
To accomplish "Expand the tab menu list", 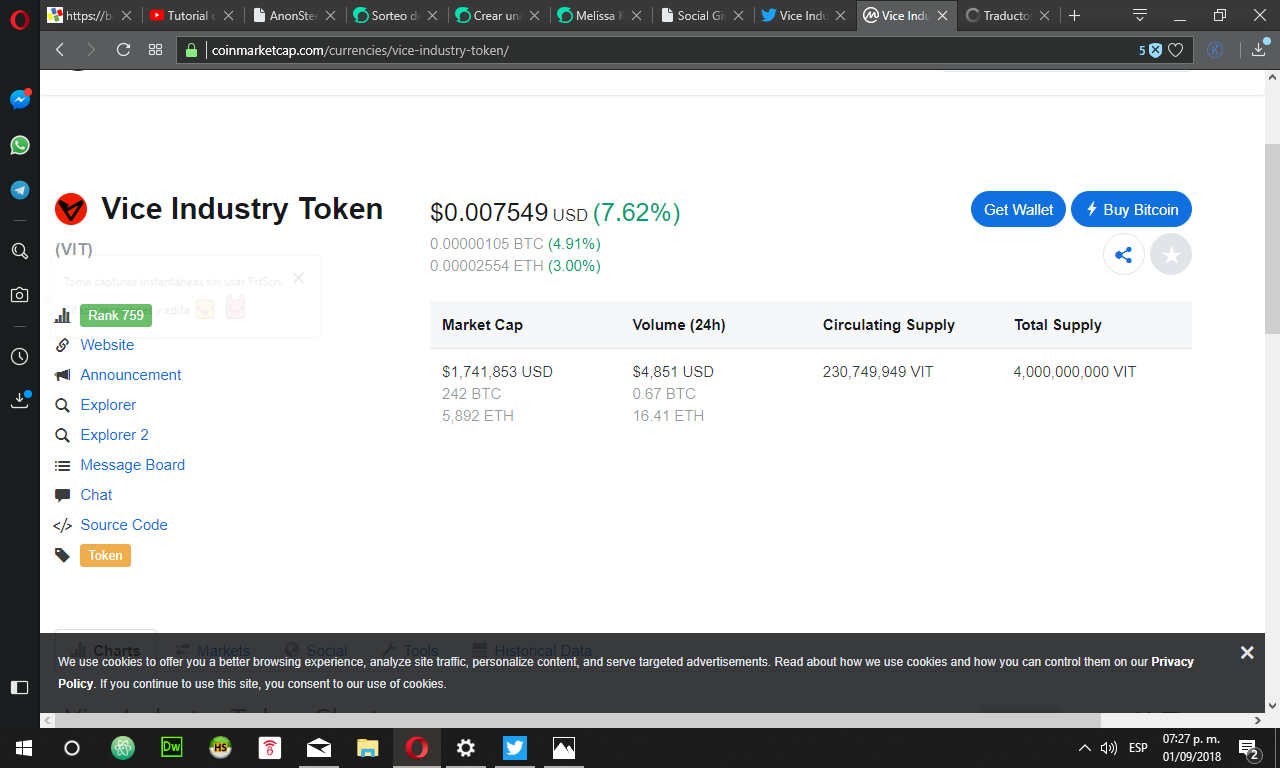I will tap(1139, 15).
